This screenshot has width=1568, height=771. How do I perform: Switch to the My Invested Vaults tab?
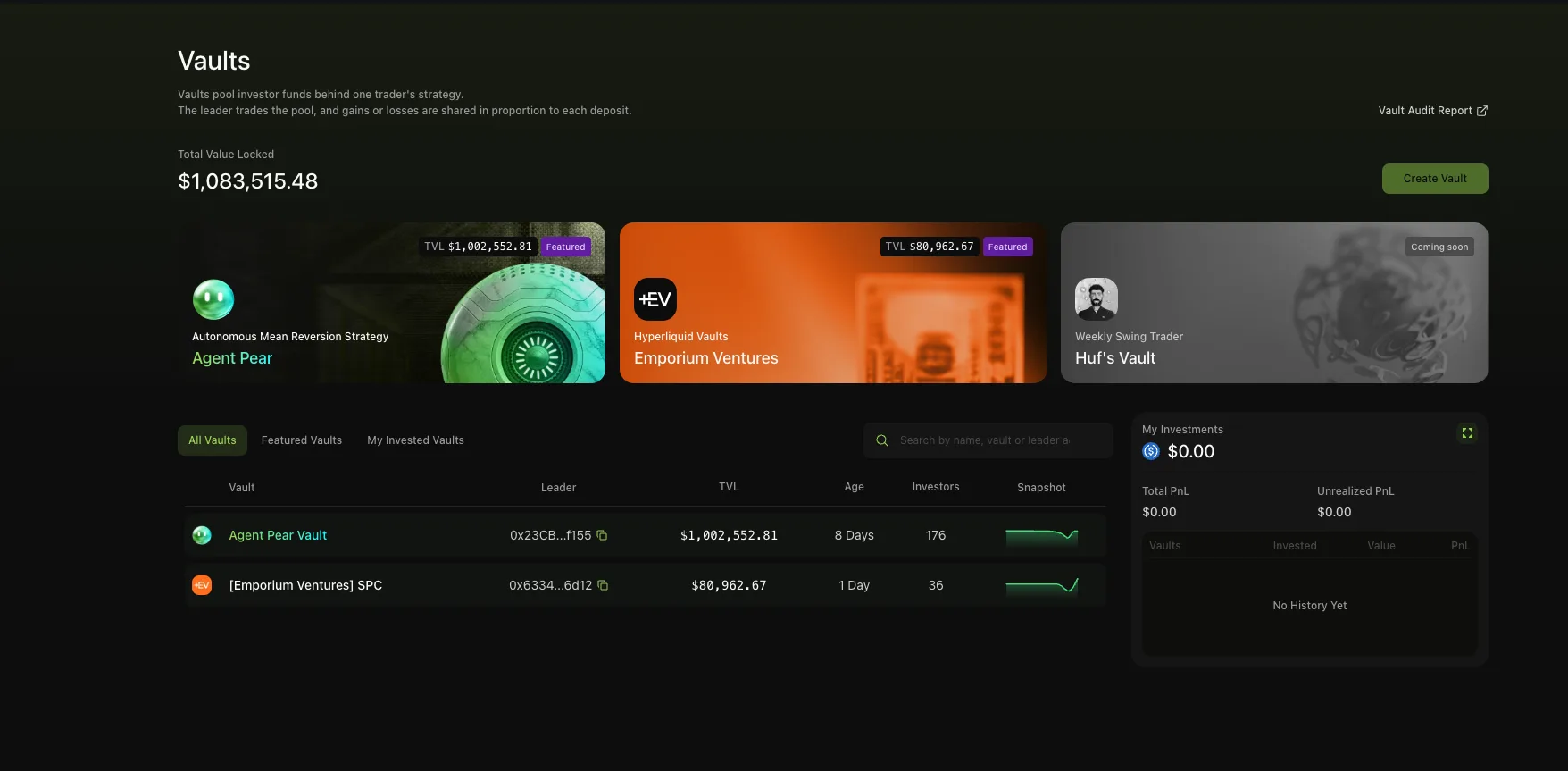pyautogui.click(x=416, y=440)
